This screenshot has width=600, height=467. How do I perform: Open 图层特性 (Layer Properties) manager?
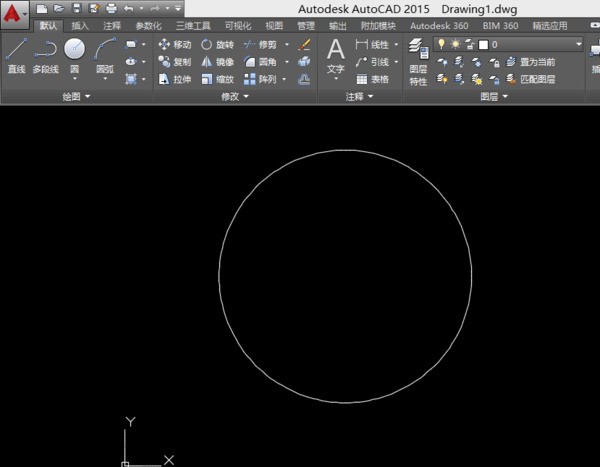(x=418, y=61)
